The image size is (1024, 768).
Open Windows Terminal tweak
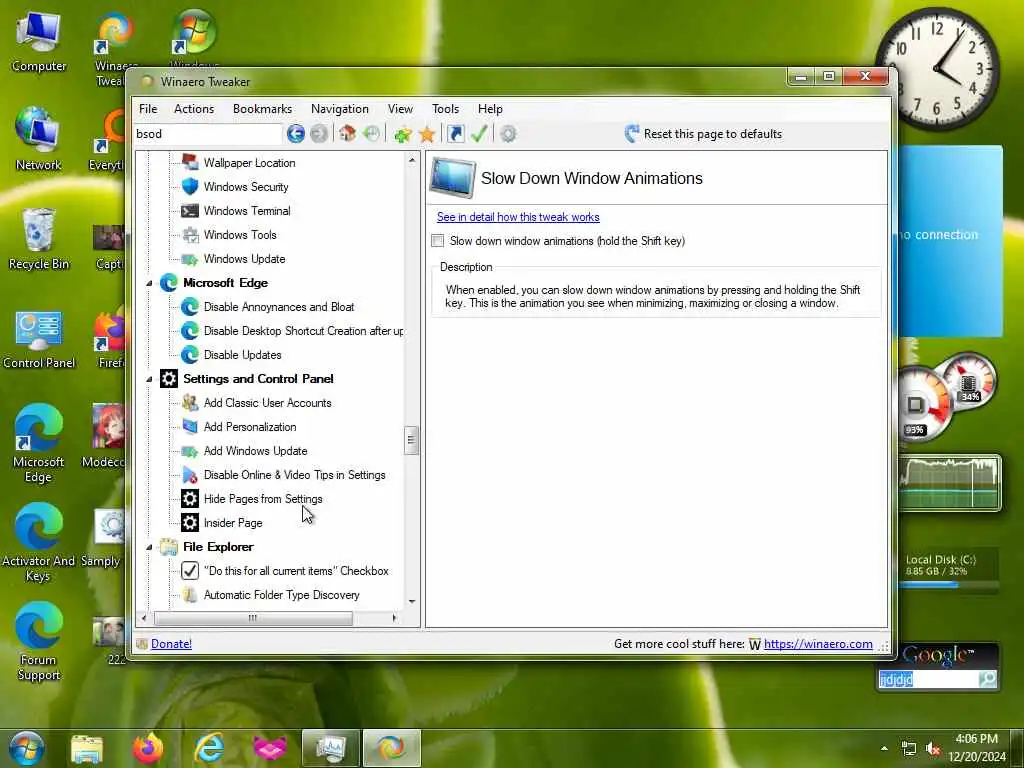coord(247,211)
